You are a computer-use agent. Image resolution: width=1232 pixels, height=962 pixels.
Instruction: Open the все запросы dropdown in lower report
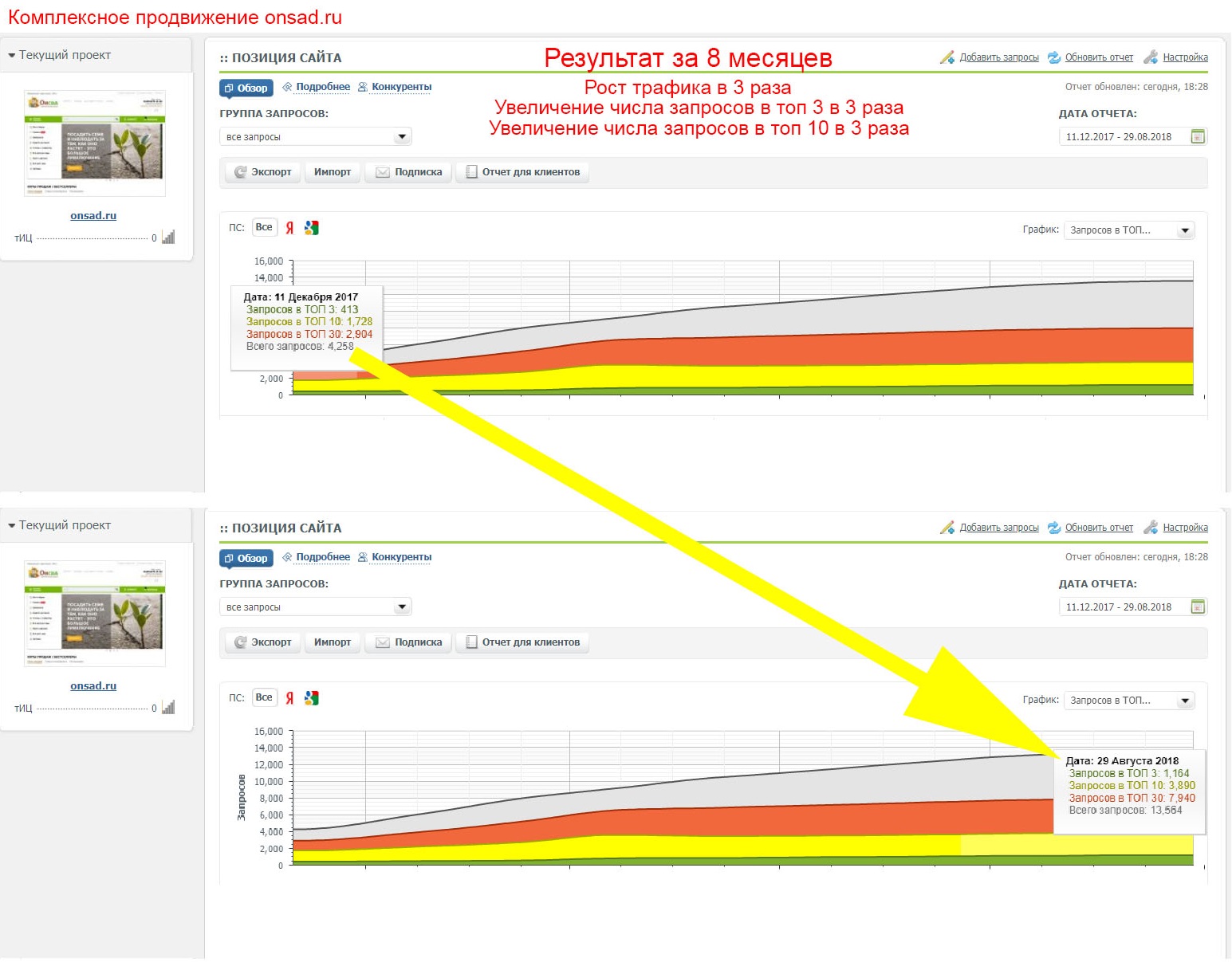[316, 607]
